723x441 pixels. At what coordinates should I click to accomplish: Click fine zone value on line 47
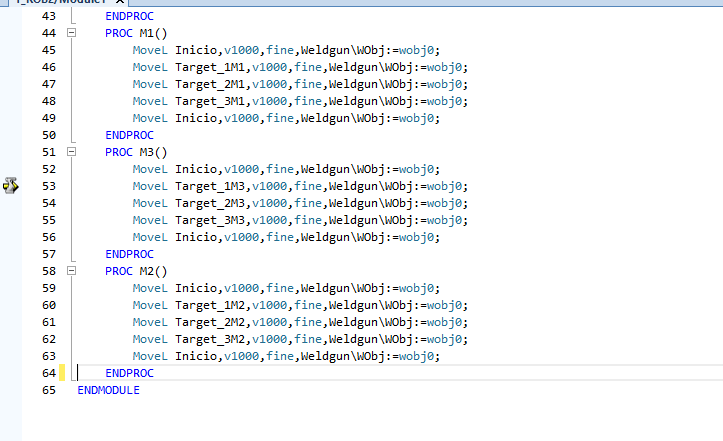click(308, 84)
